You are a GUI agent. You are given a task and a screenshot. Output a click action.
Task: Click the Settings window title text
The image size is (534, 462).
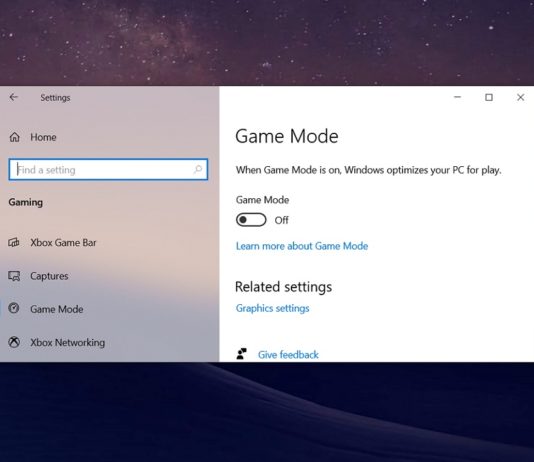pos(55,98)
